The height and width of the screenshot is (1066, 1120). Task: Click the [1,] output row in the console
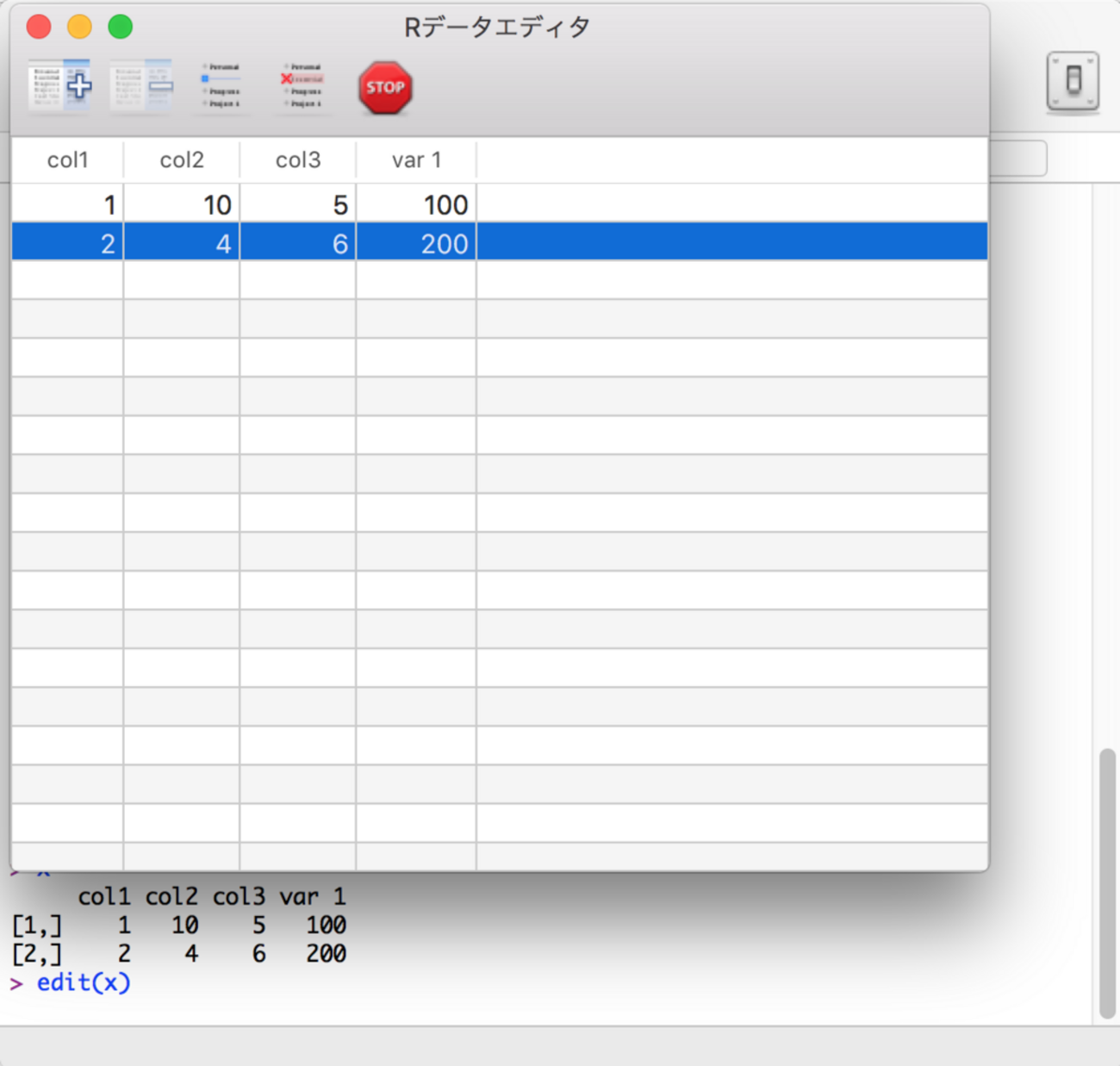(x=179, y=926)
